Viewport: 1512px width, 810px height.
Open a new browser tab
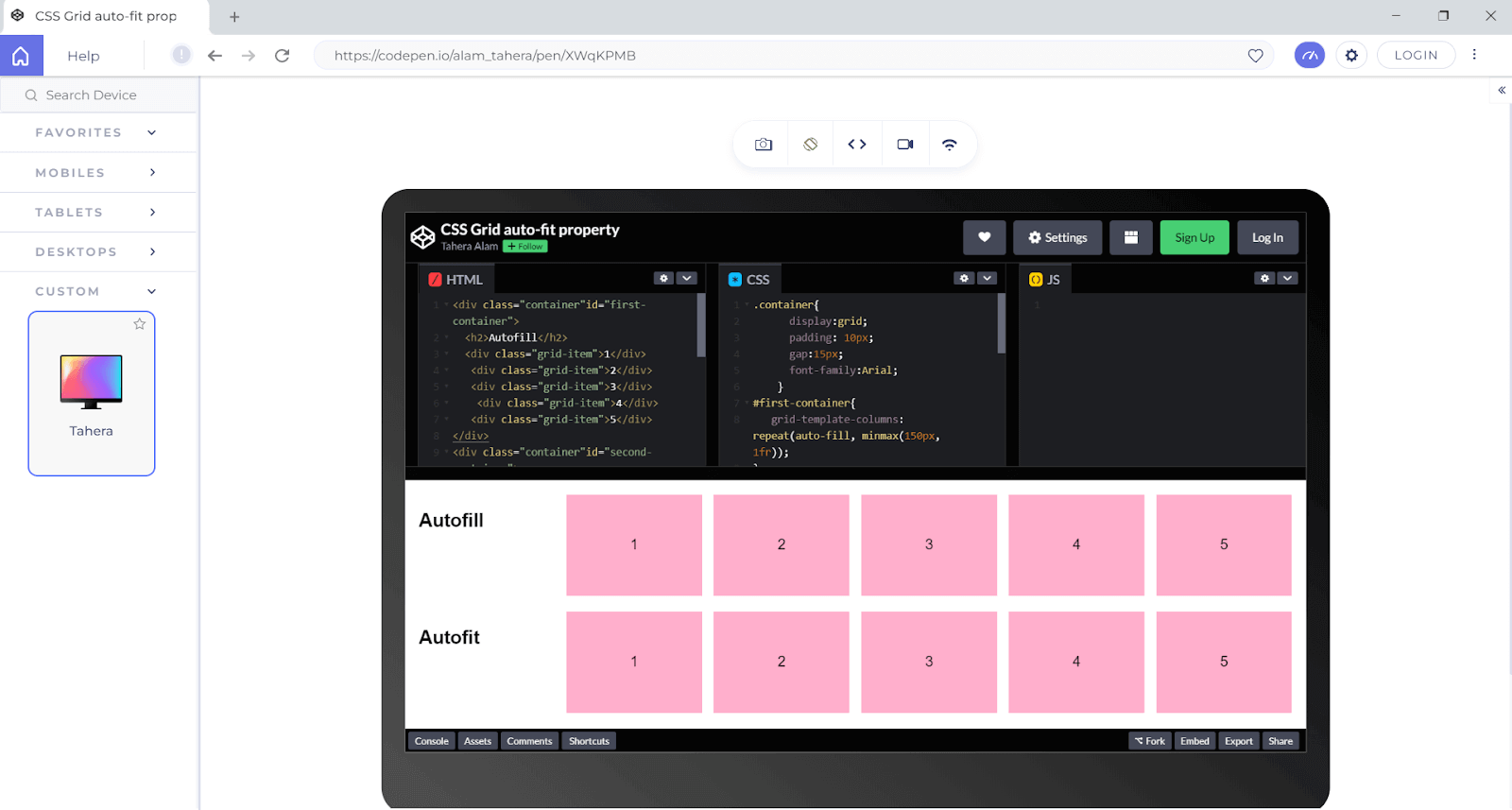click(x=234, y=16)
